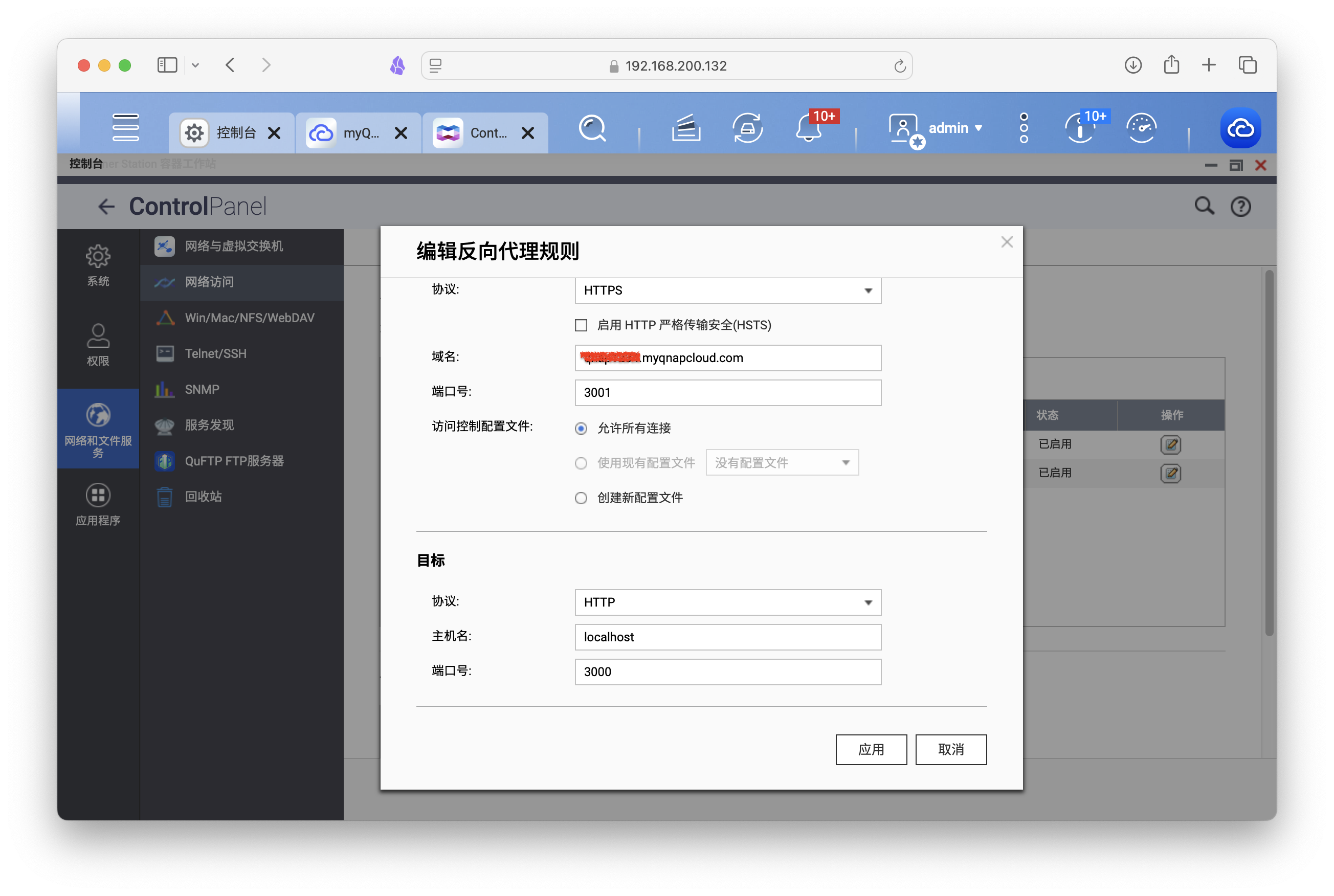Open Telnet/SSH menu item
Image resolution: width=1334 pixels, height=896 pixels.
click(242, 354)
